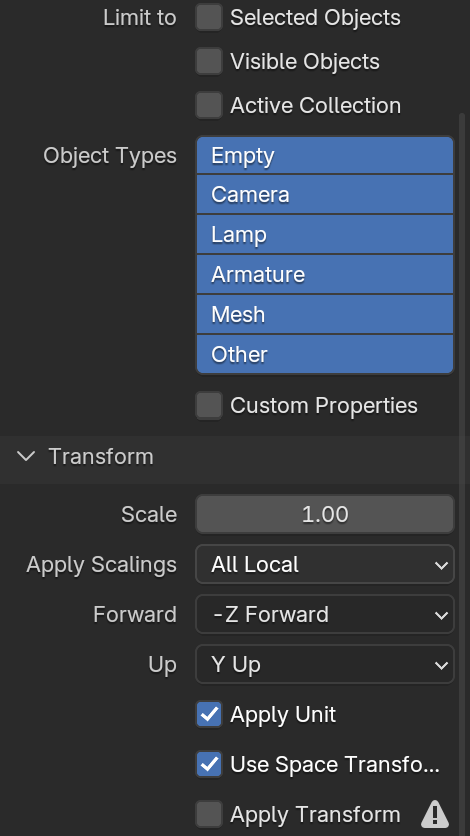Enable Apply Transform checkbox

click(209, 814)
